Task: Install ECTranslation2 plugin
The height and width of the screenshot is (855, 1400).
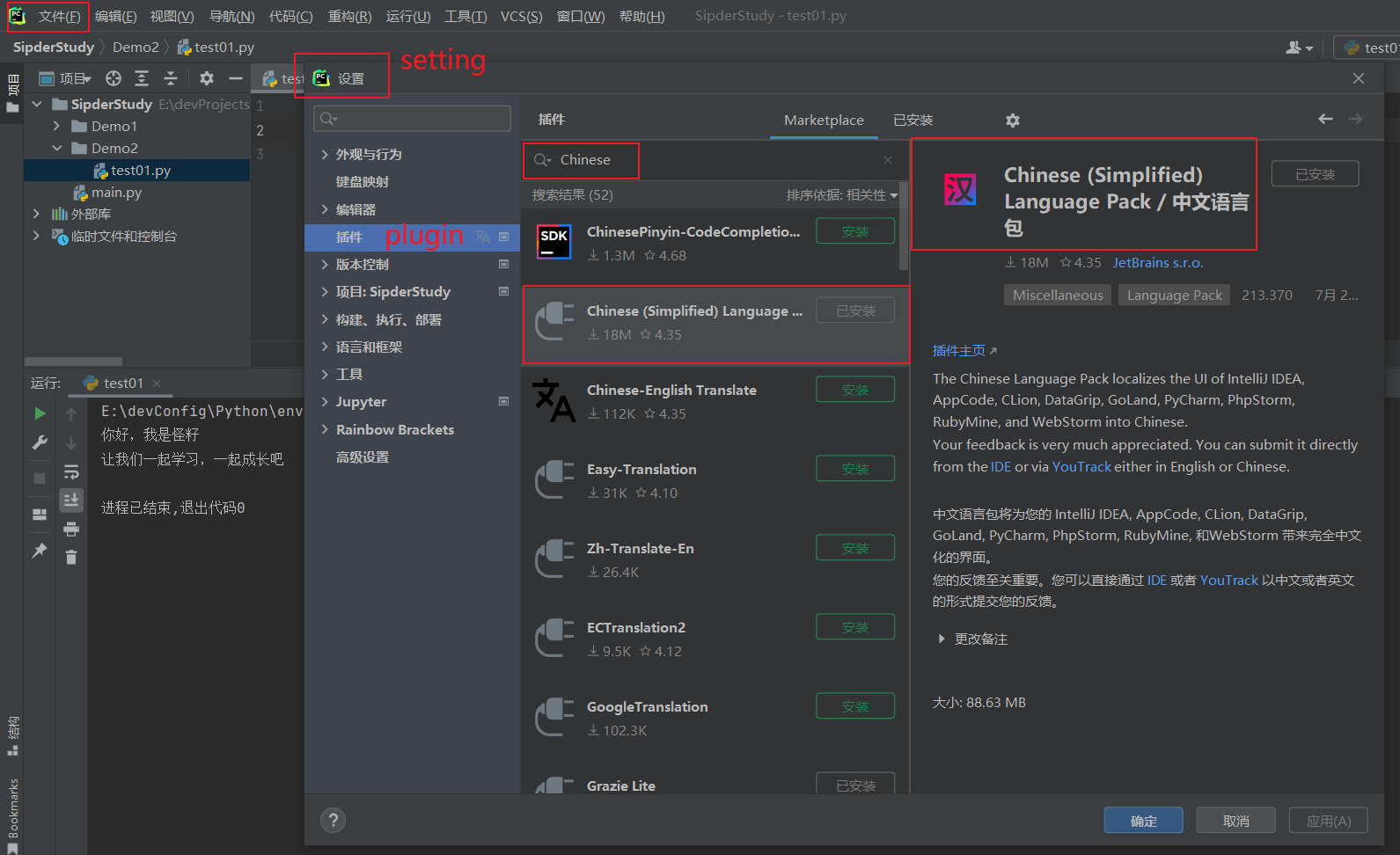Action: (x=855, y=627)
